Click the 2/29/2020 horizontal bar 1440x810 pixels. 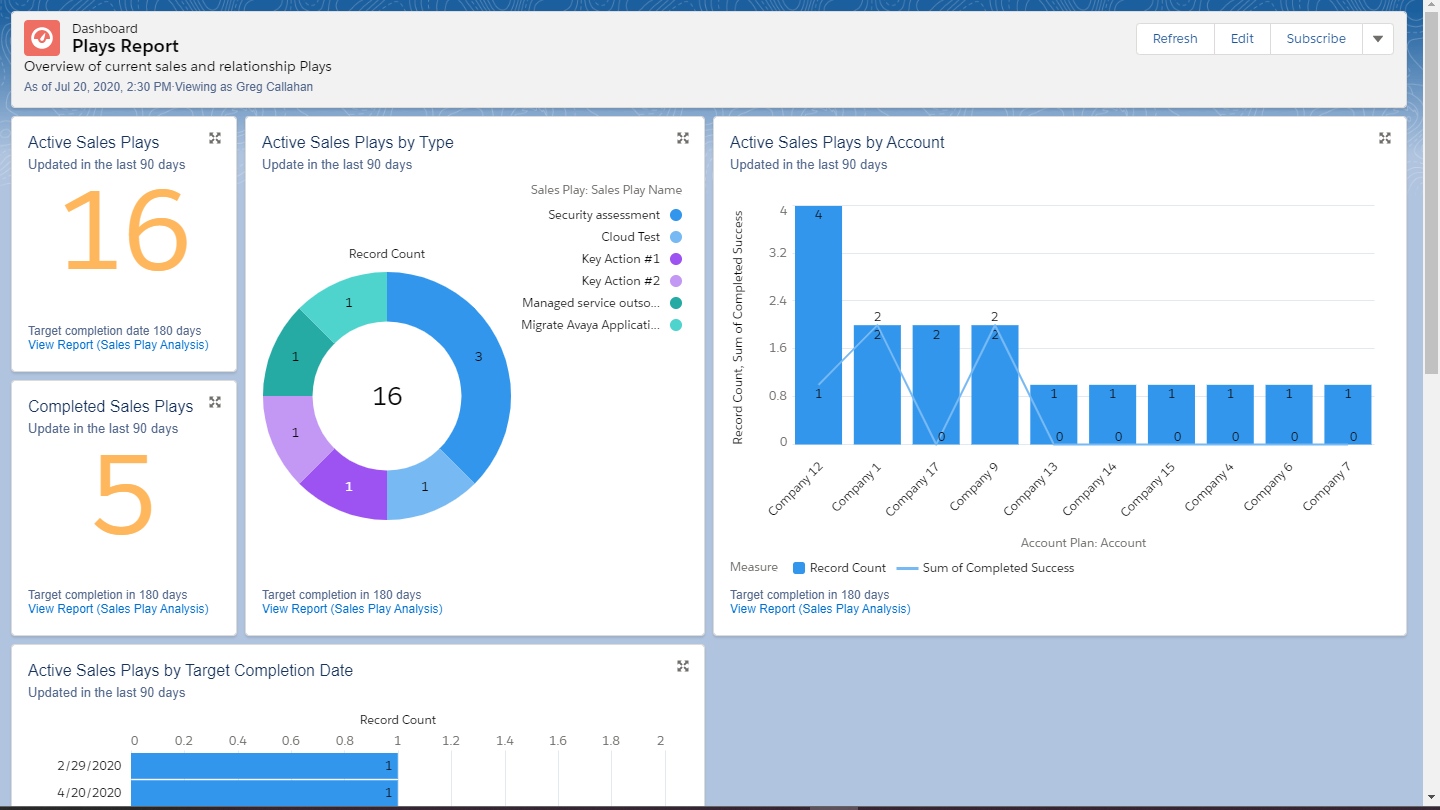(264, 765)
